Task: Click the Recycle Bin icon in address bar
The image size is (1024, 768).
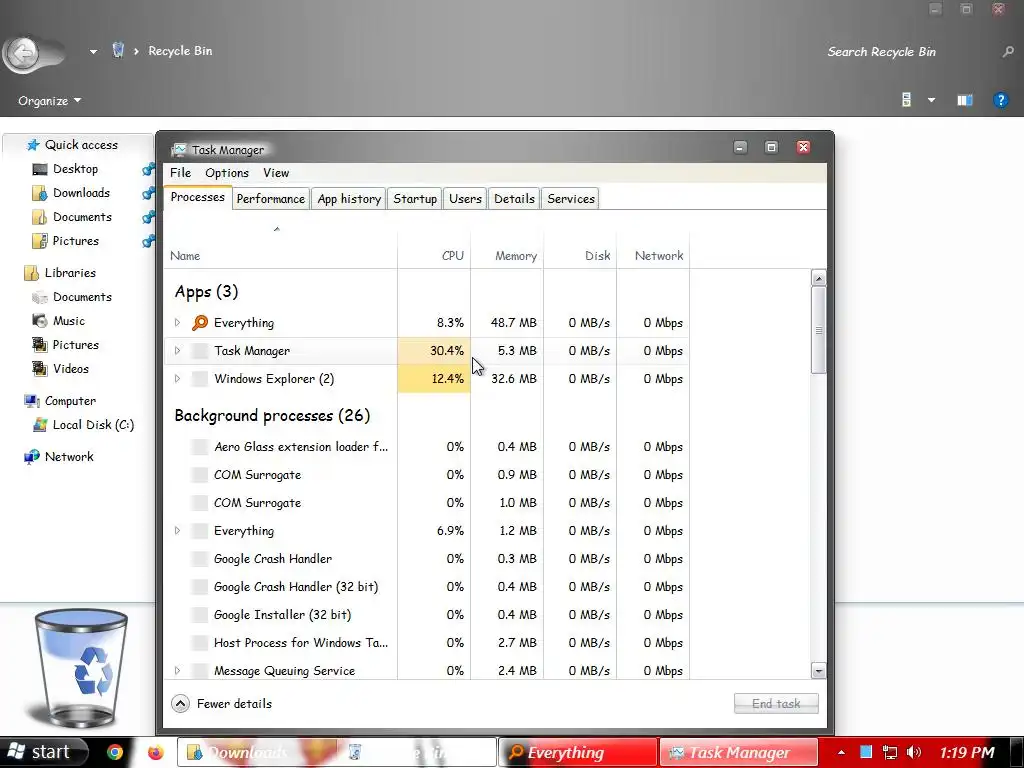Action: click(x=118, y=50)
